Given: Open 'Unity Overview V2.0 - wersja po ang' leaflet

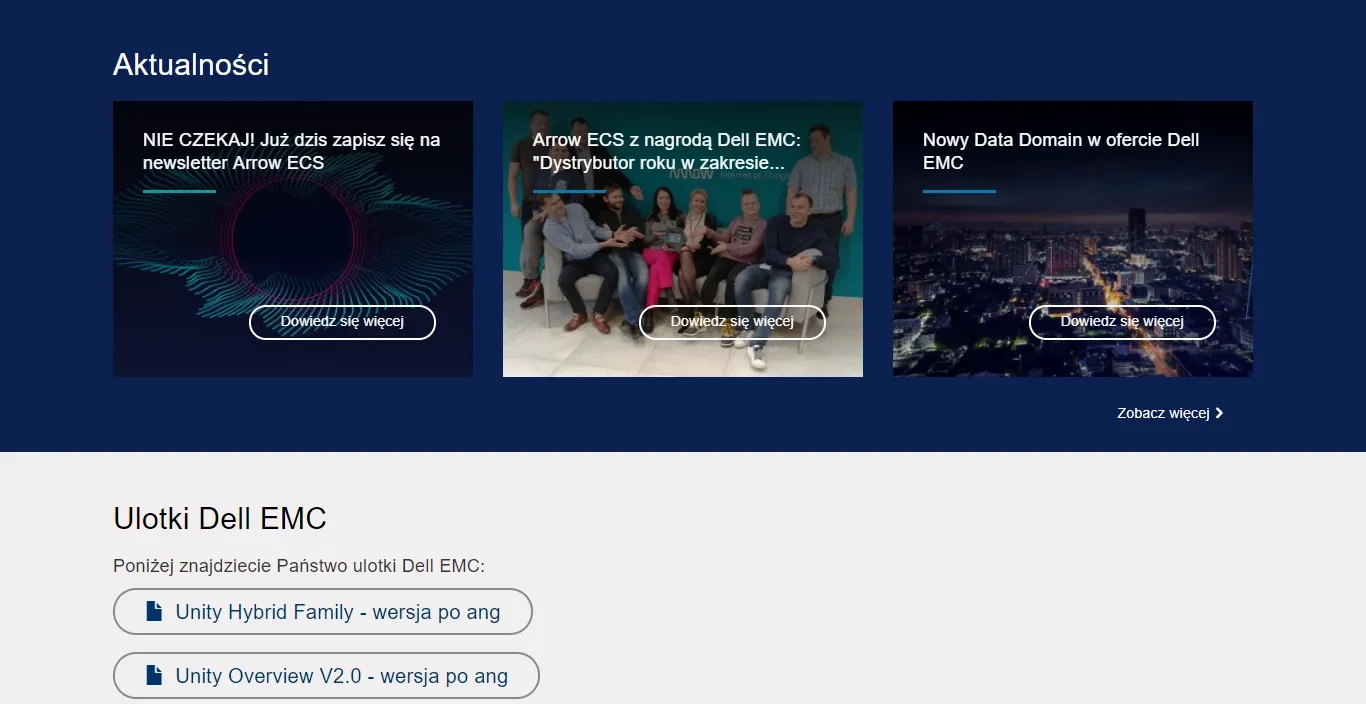Looking at the screenshot, I should pyautogui.click(x=326, y=675).
